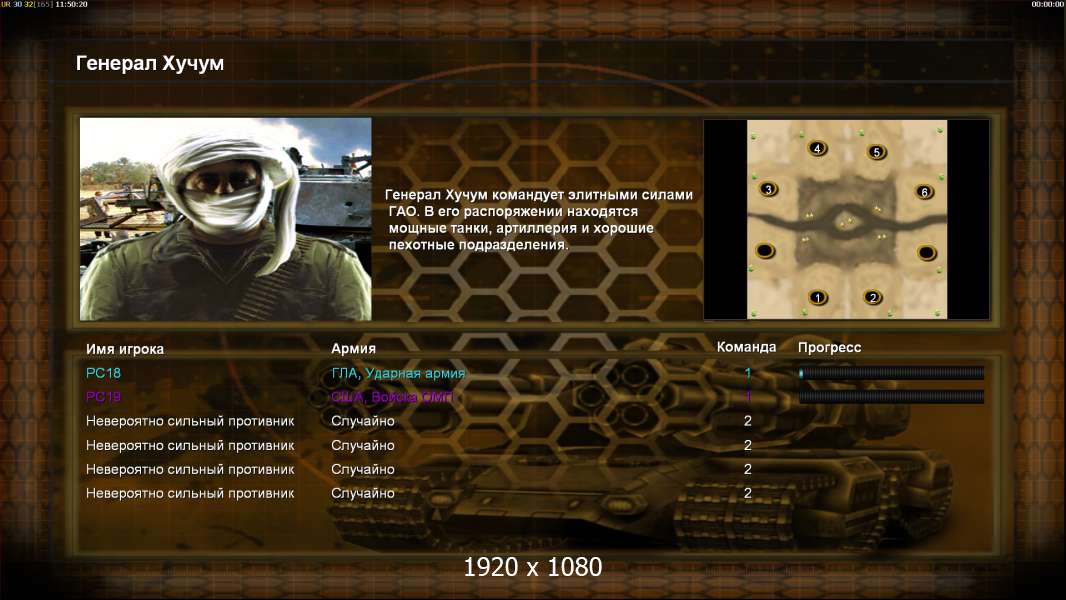Click the "Армия" column header
The width and height of the screenshot is (1066, 600).
pos(353,348)
